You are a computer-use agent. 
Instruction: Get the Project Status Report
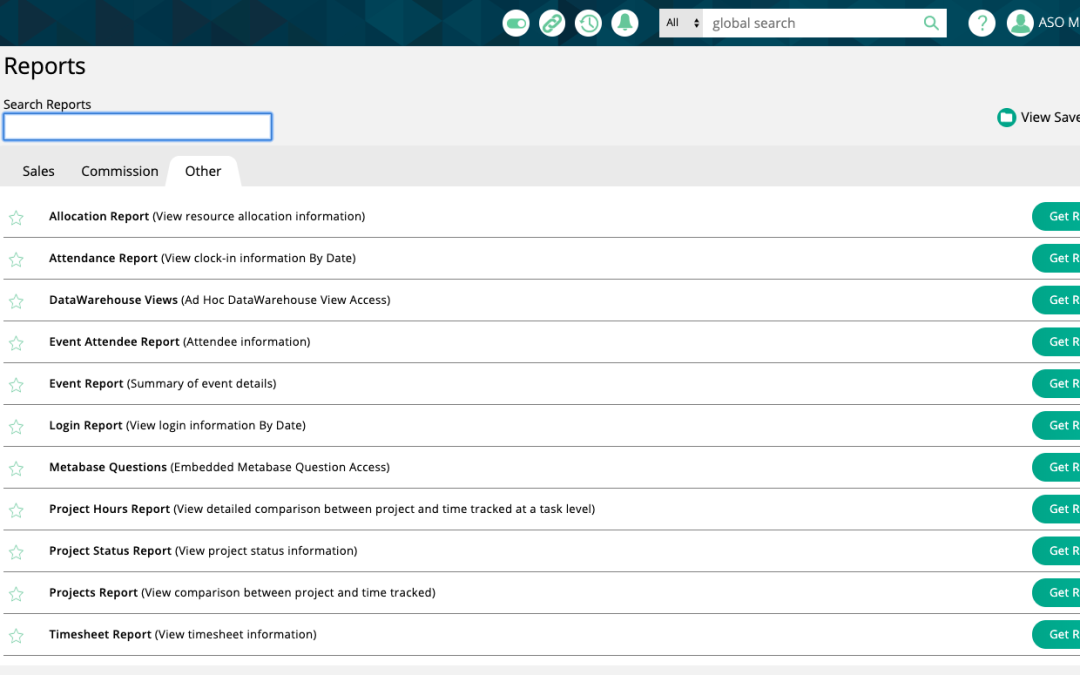(x=1056, y=551)
